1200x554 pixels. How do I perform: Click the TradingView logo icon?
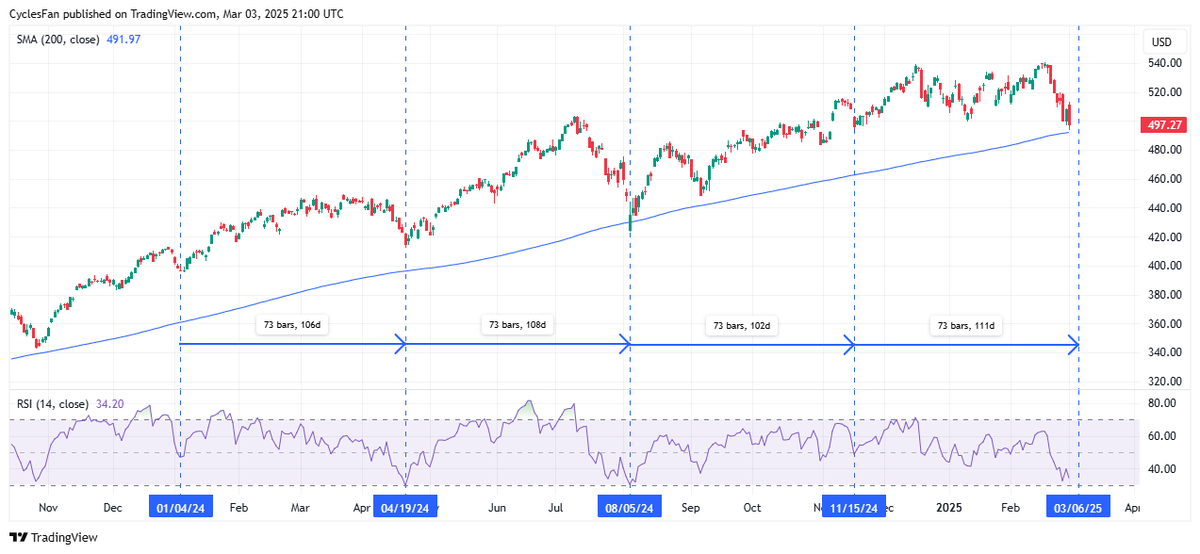point(18,537)
